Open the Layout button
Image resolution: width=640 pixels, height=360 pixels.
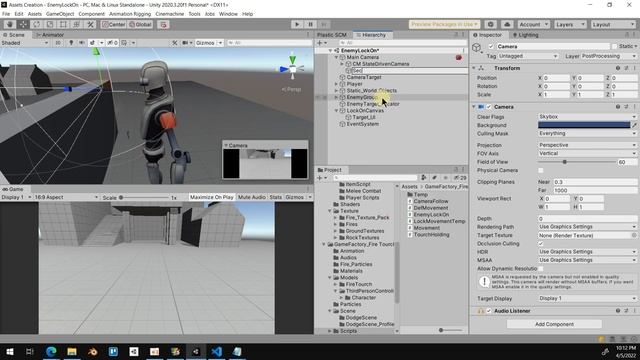(x=613, y=24)
